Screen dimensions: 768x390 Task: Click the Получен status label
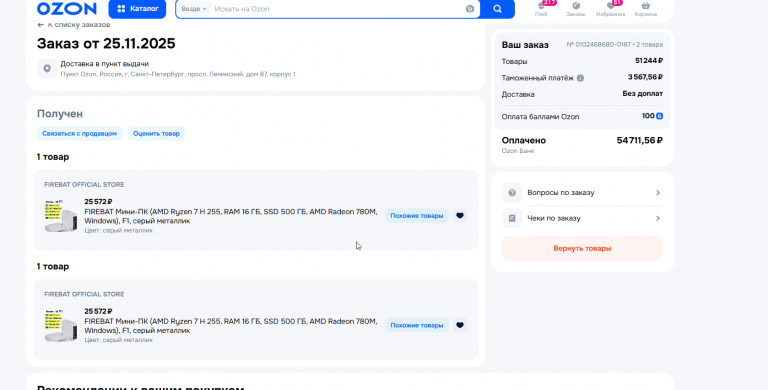(x=60, y=114)
